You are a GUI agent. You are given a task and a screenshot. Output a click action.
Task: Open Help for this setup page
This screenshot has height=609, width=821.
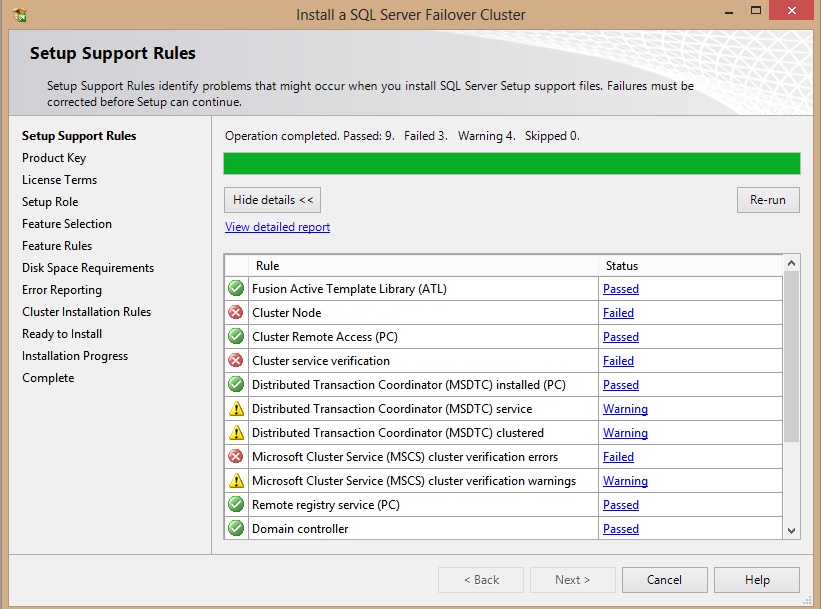click(757, 580)
